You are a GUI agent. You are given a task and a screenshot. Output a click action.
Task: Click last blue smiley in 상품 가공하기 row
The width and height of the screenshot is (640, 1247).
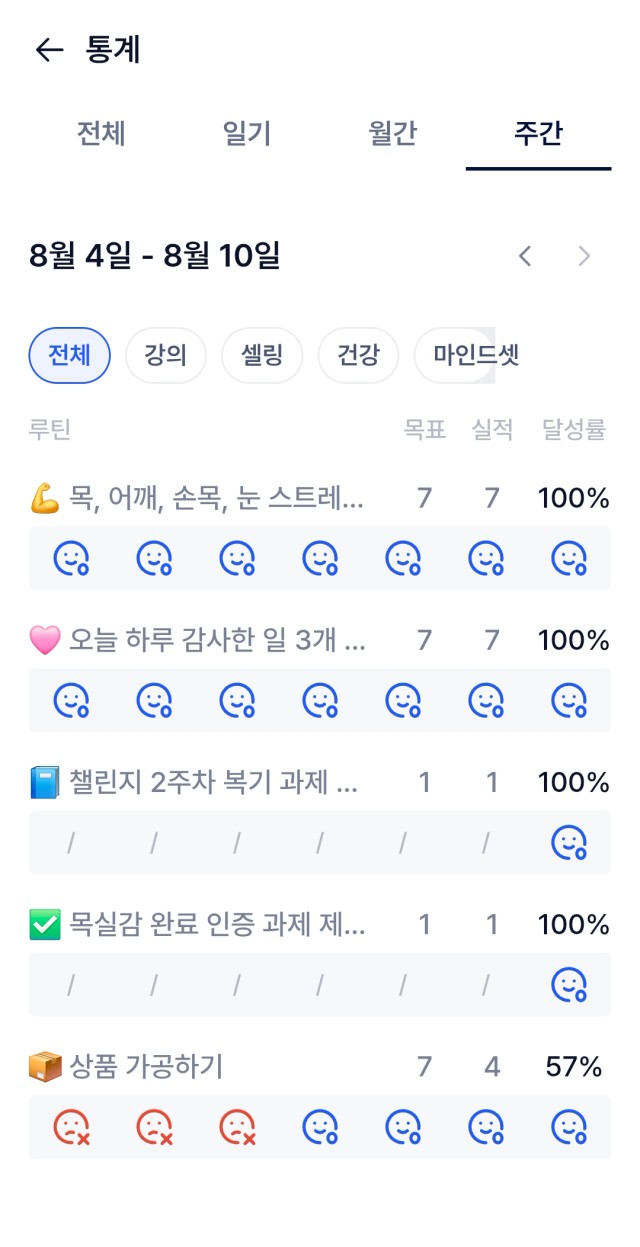pyautogui.click(x=569, y=1127)
